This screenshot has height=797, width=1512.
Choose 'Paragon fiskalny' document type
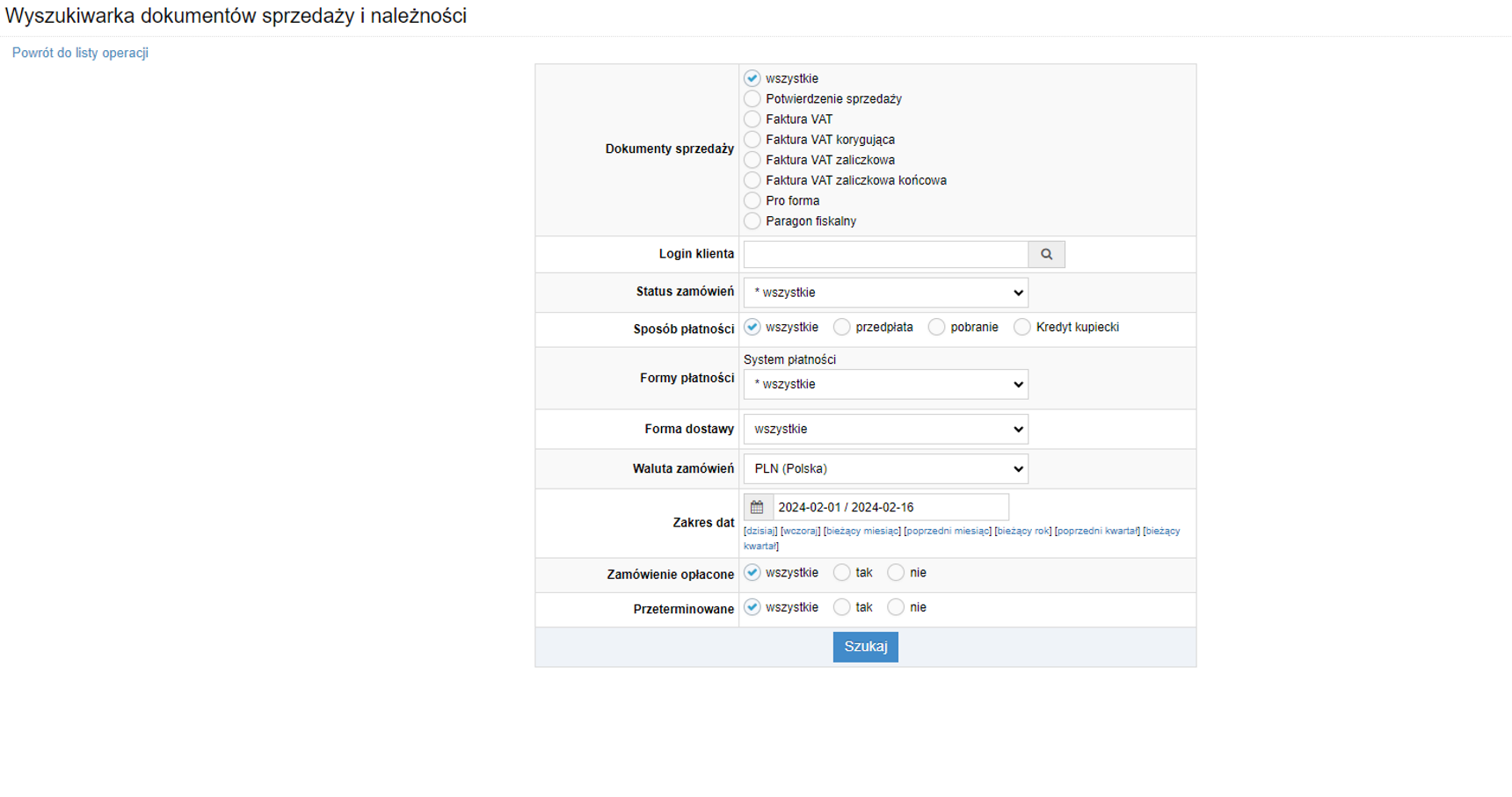click(752, 221)
